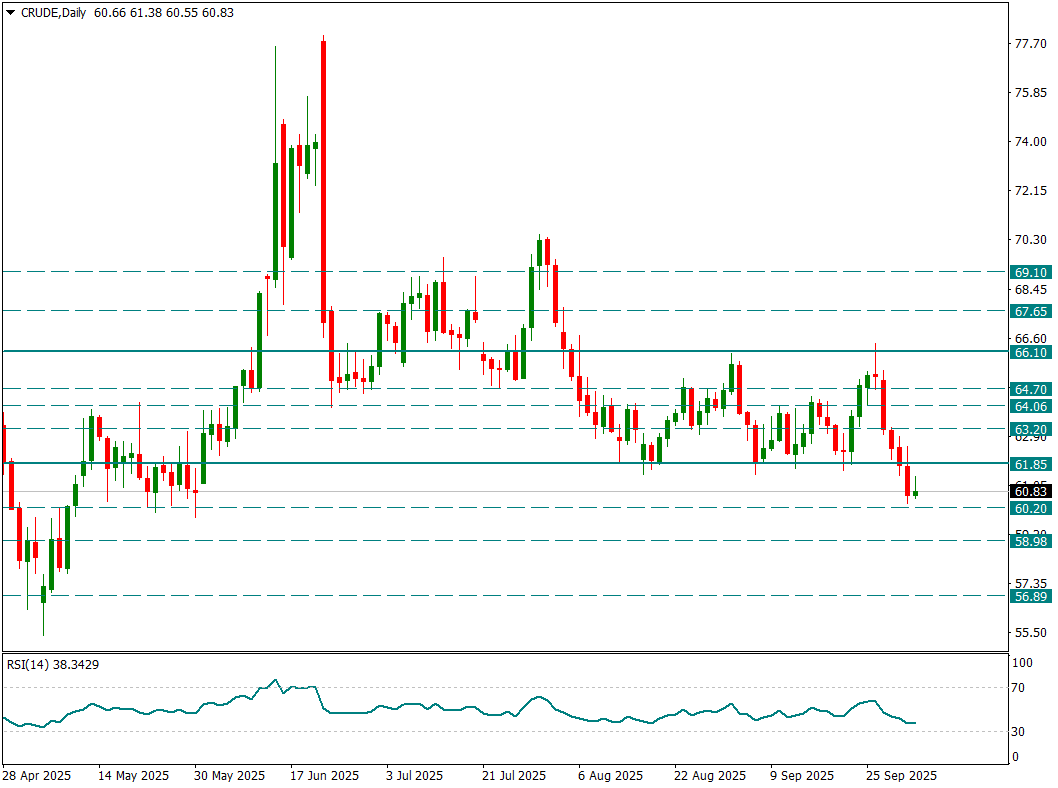Select the 69.10 price level label
Viewport: 1058px width, 788px height.
[1029, 272]
